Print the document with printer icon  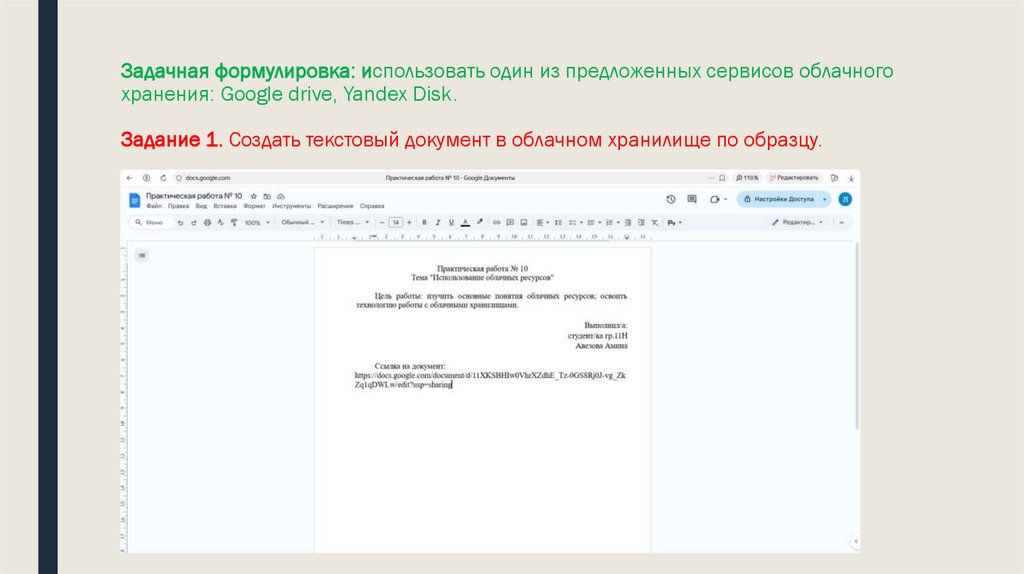click(x=207, y=223)
